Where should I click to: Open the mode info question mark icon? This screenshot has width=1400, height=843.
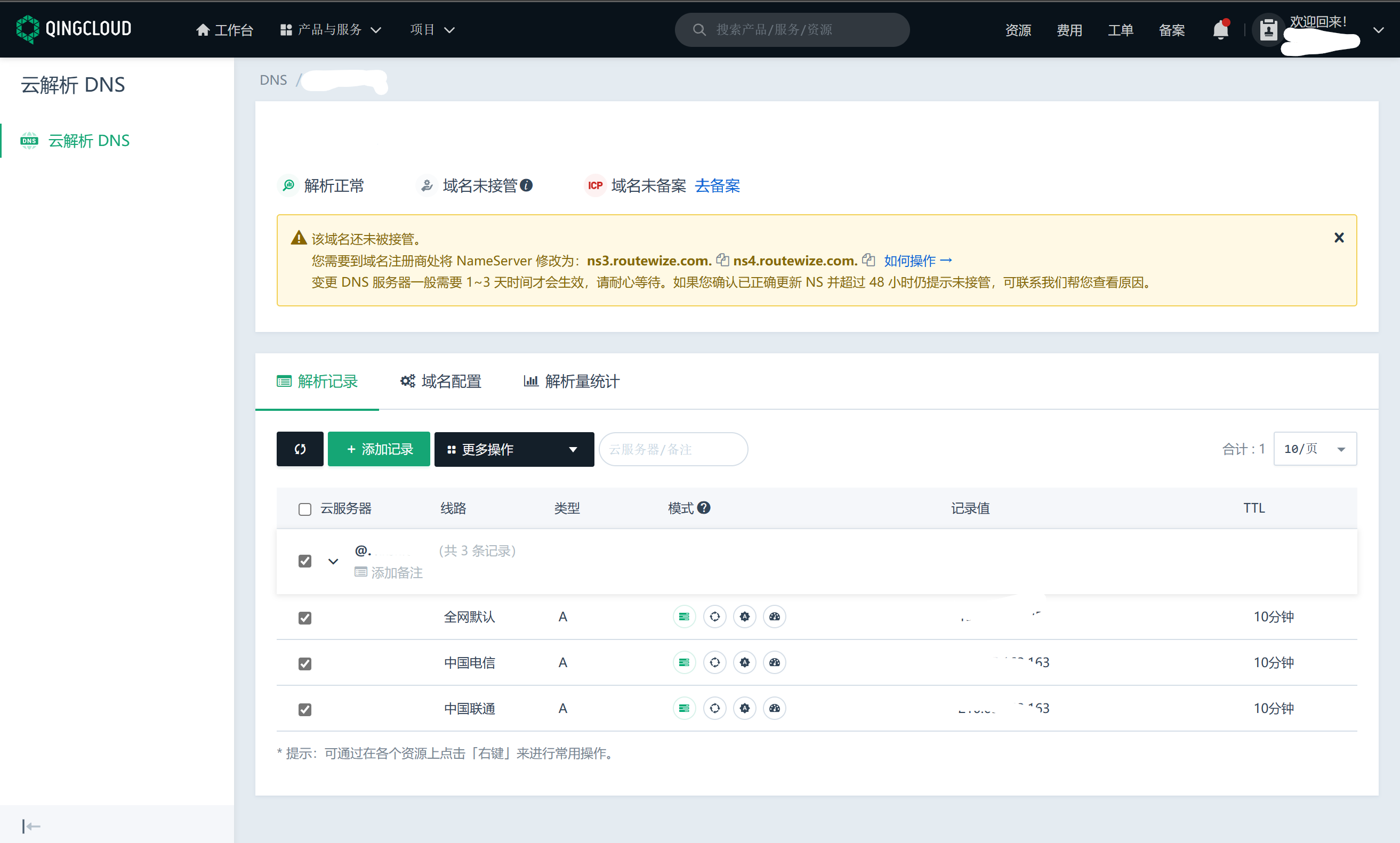705,507
